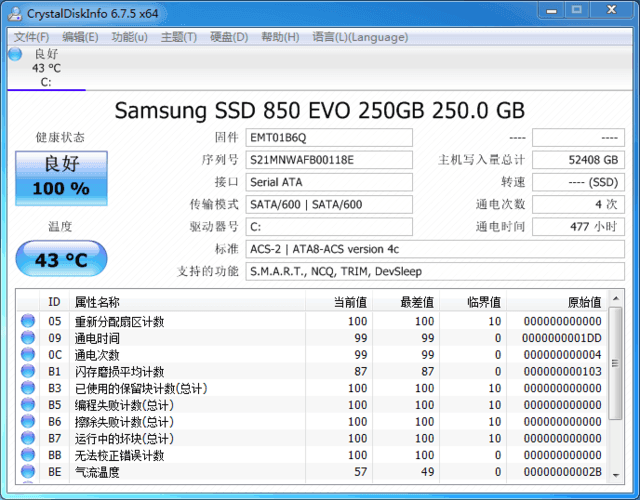The width and height of the screenshot is (640, 500).
Task: Click the 43 °C temperature button
Action: [61, 259]
